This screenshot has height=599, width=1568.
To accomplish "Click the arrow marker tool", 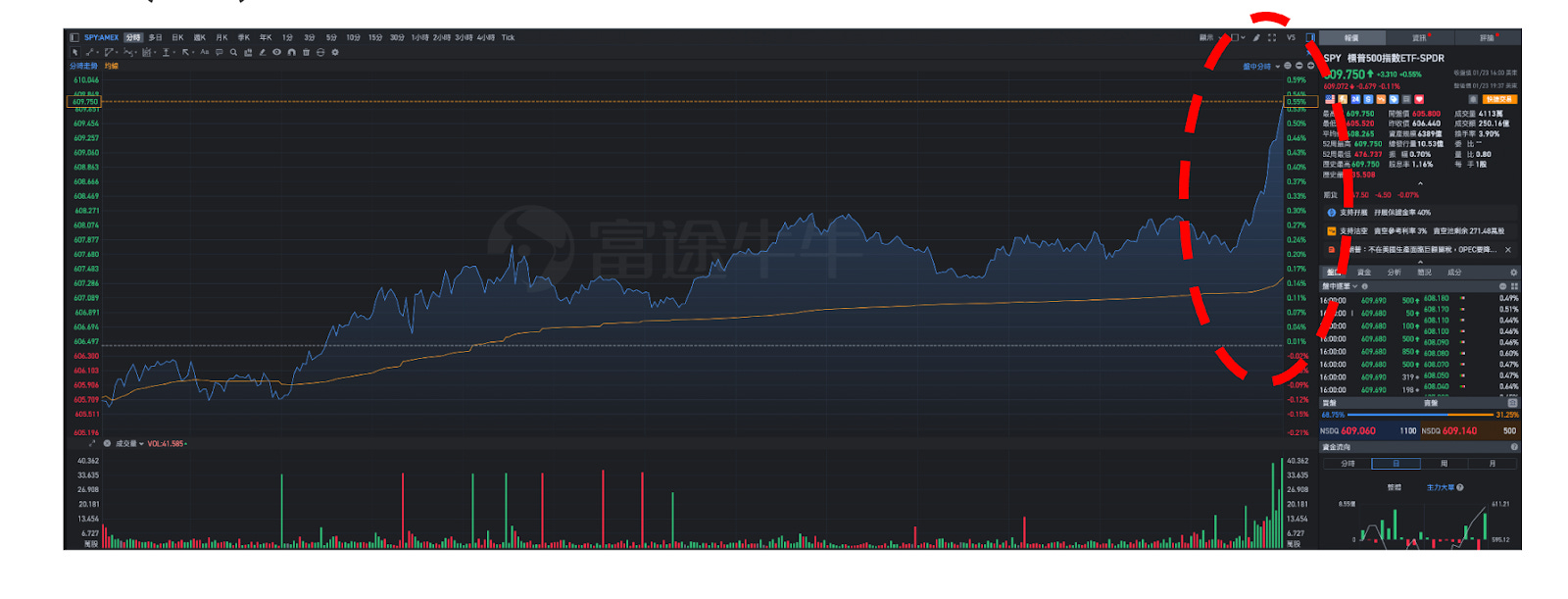I will point(185,52).
